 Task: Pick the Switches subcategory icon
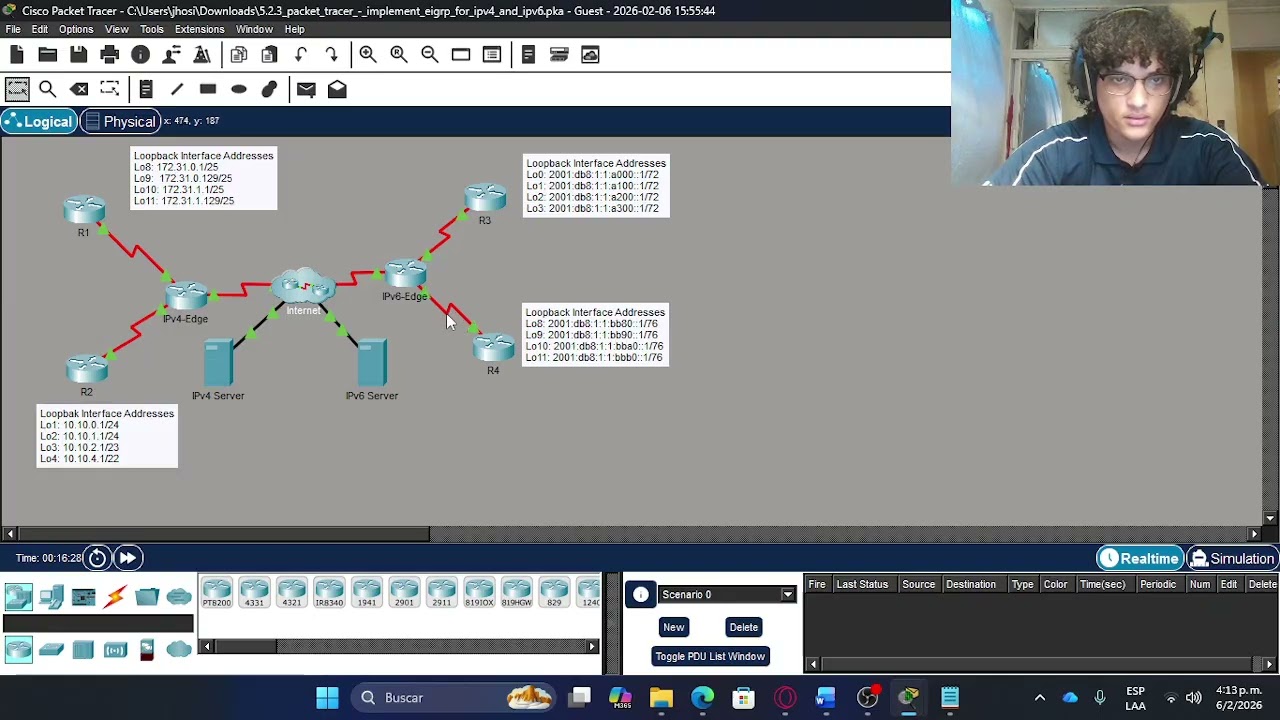[x=51, y=650]
